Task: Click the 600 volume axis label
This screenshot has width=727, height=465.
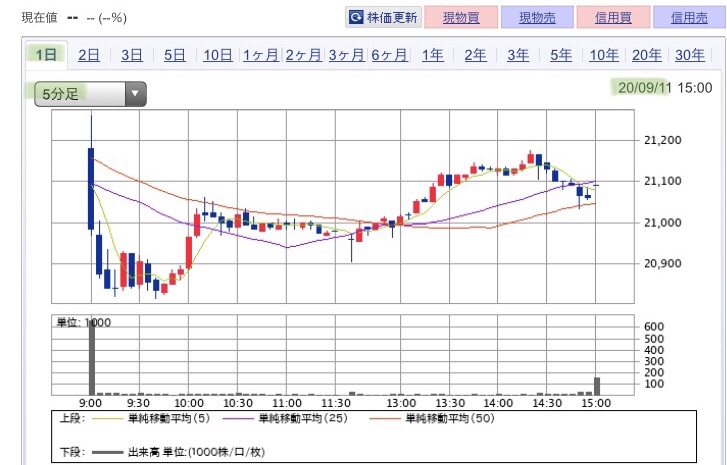Action: point(654,326)
